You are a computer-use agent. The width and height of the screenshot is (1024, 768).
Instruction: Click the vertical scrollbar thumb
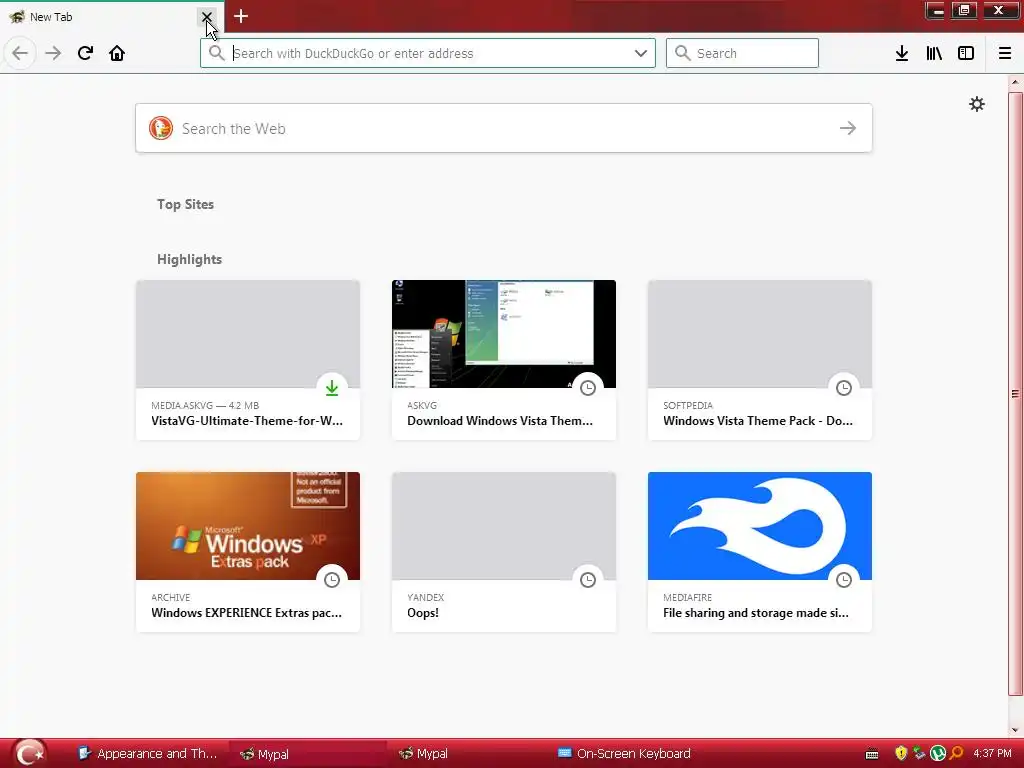(1015, 394)
